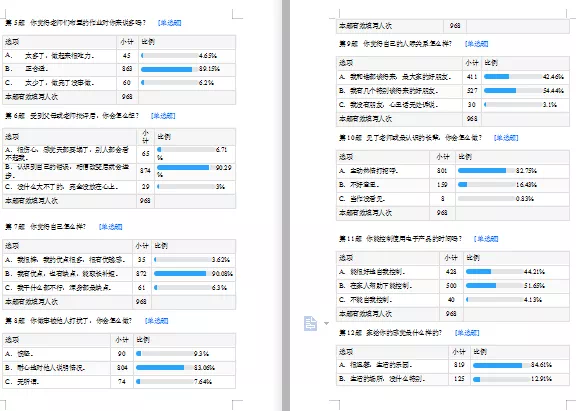Select the percentage "7.64%"

pos(203,382)
